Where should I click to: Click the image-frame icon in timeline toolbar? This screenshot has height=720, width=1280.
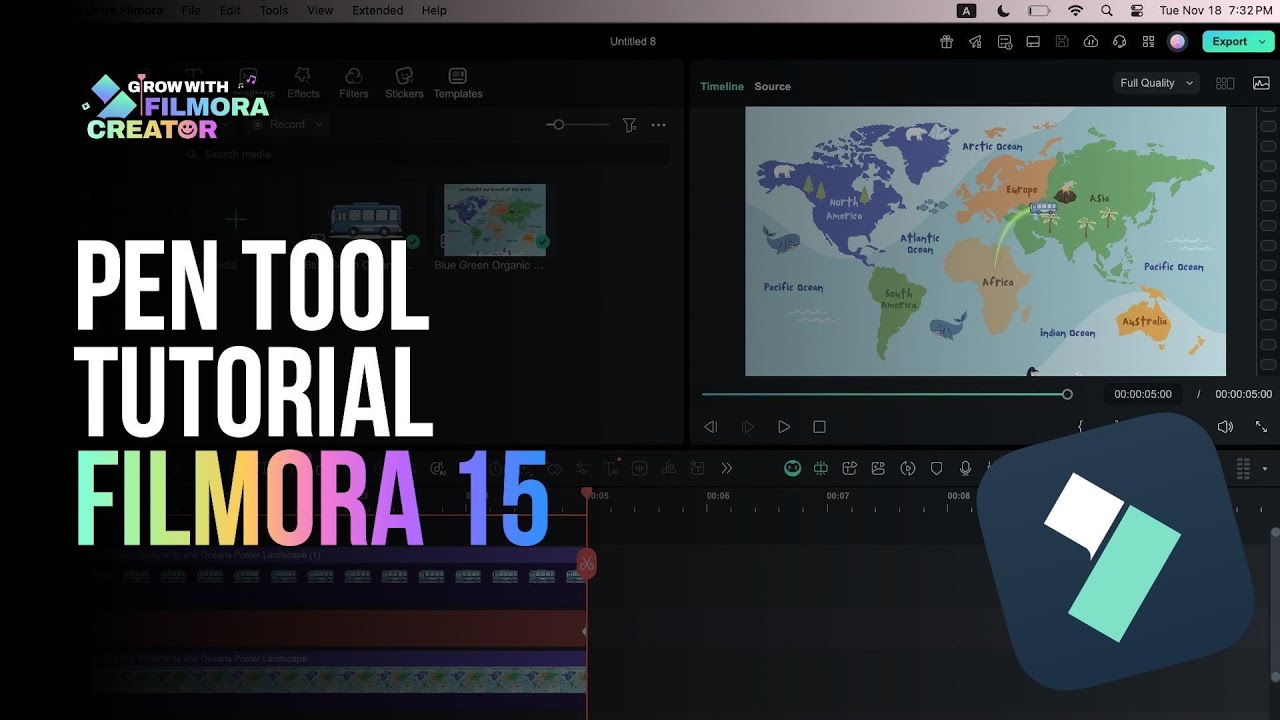click(878, 468)
